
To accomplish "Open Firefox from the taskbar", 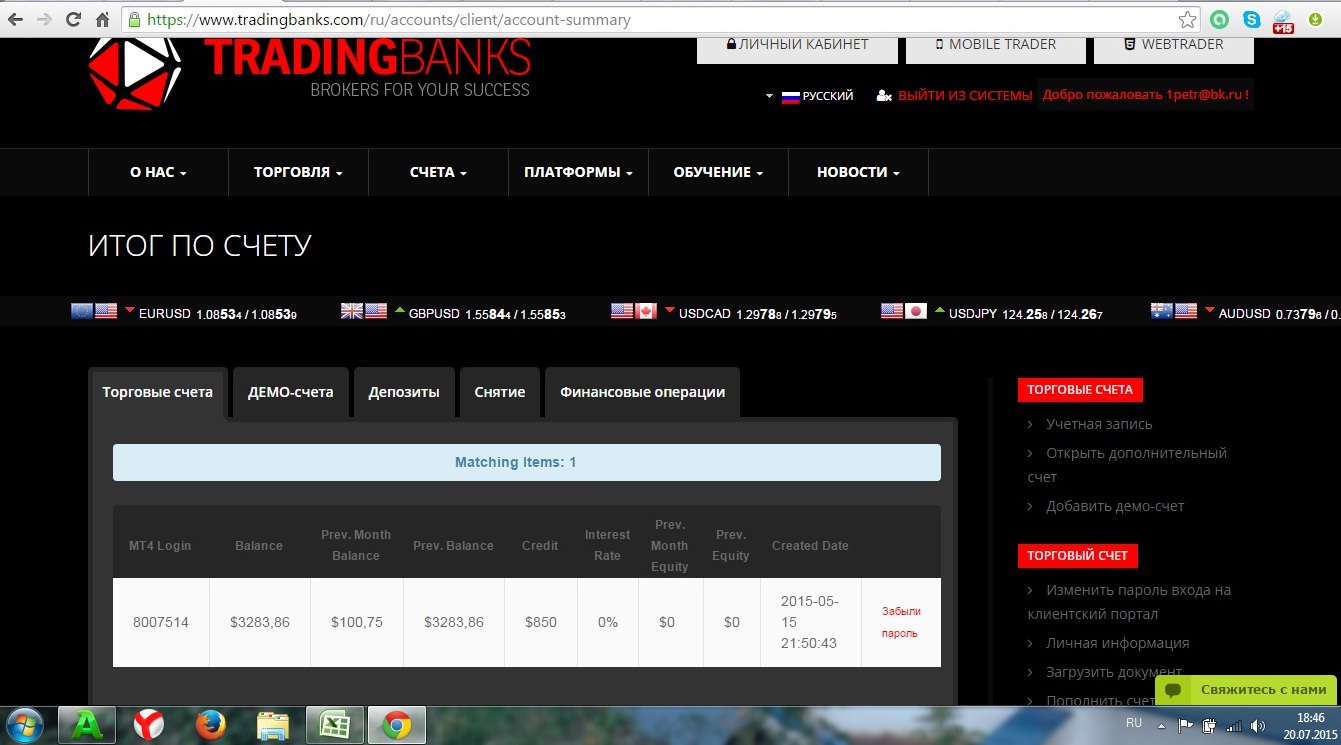I will (x=211, y=724).
